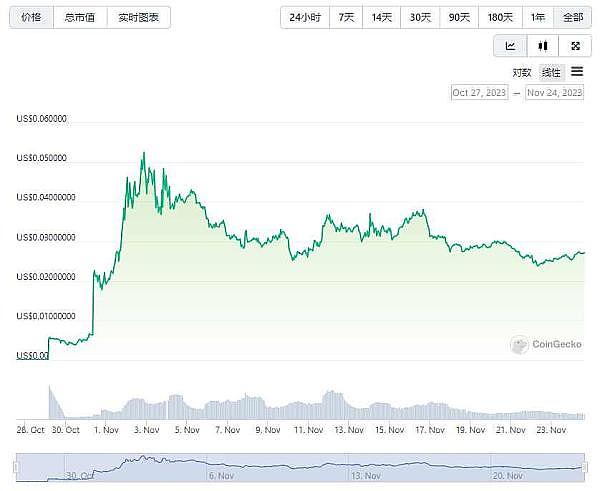
Task: Select the 7天 time range
Action: pos(346,17)
